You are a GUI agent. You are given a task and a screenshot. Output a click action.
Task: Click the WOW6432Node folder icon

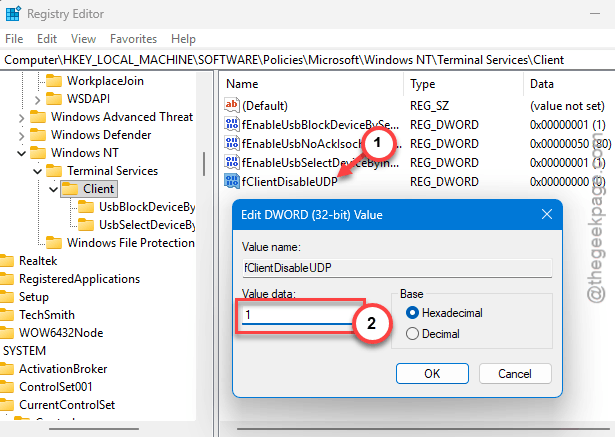click(7, 333)
